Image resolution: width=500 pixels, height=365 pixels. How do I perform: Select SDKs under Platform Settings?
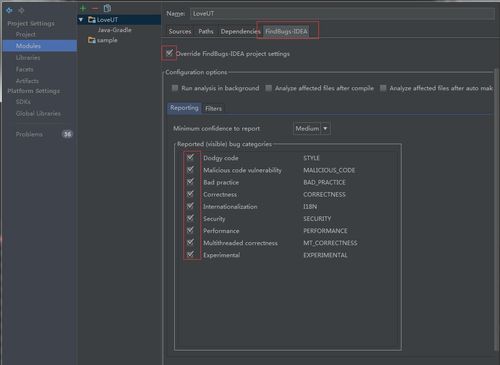click(x=23, y=102)
